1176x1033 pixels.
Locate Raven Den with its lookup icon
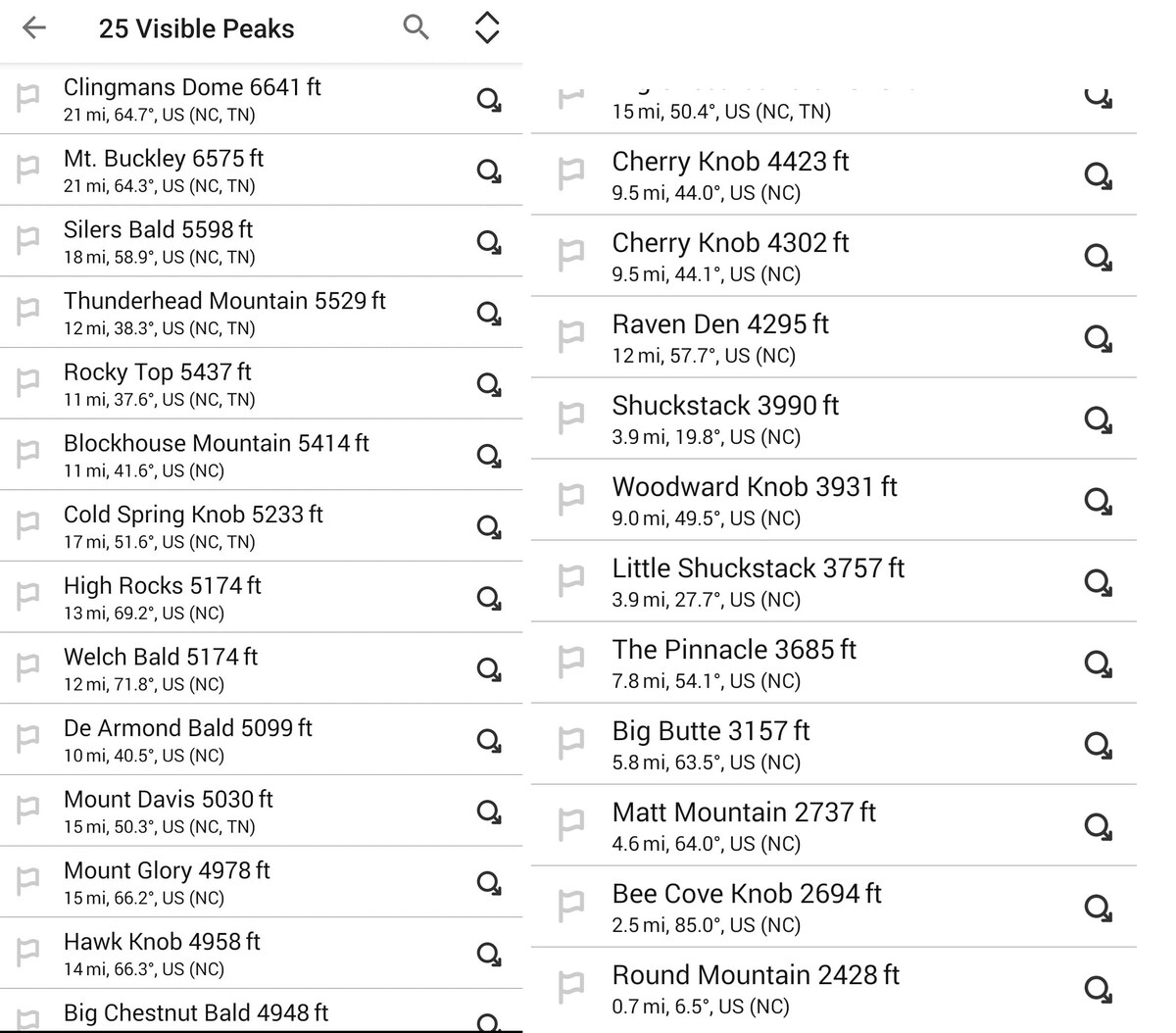pyautogui.click(x=1098, y=338)
